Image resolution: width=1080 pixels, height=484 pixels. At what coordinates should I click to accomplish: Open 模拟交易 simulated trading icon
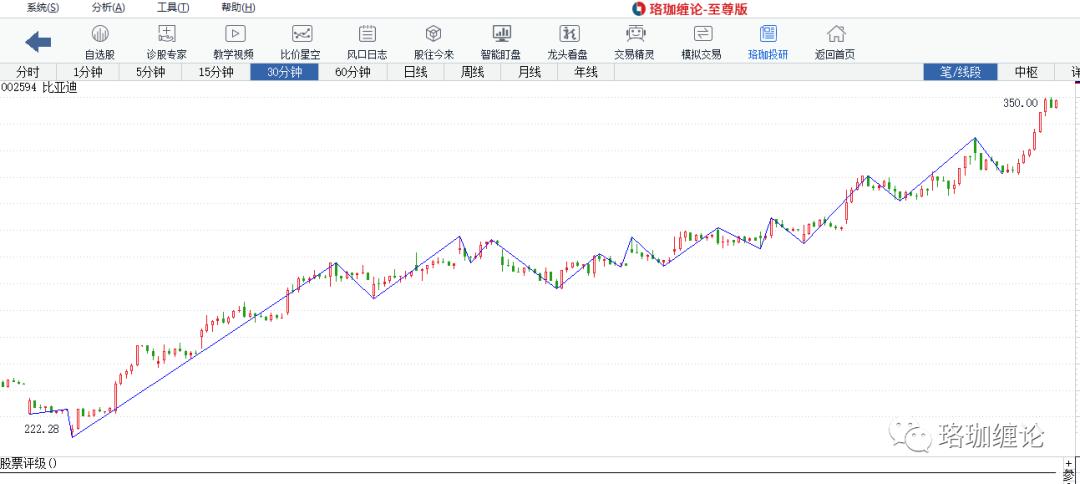[x=702, y=34]
